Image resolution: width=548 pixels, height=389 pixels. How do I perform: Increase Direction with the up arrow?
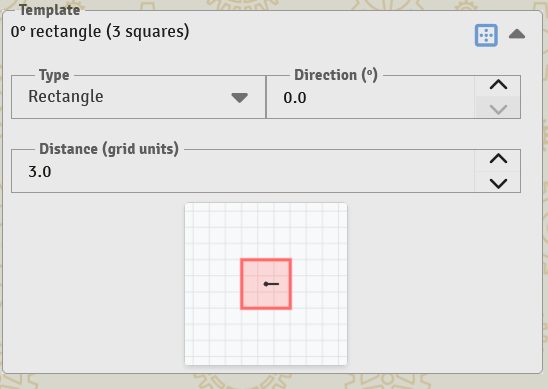click(x=498, y=85)
